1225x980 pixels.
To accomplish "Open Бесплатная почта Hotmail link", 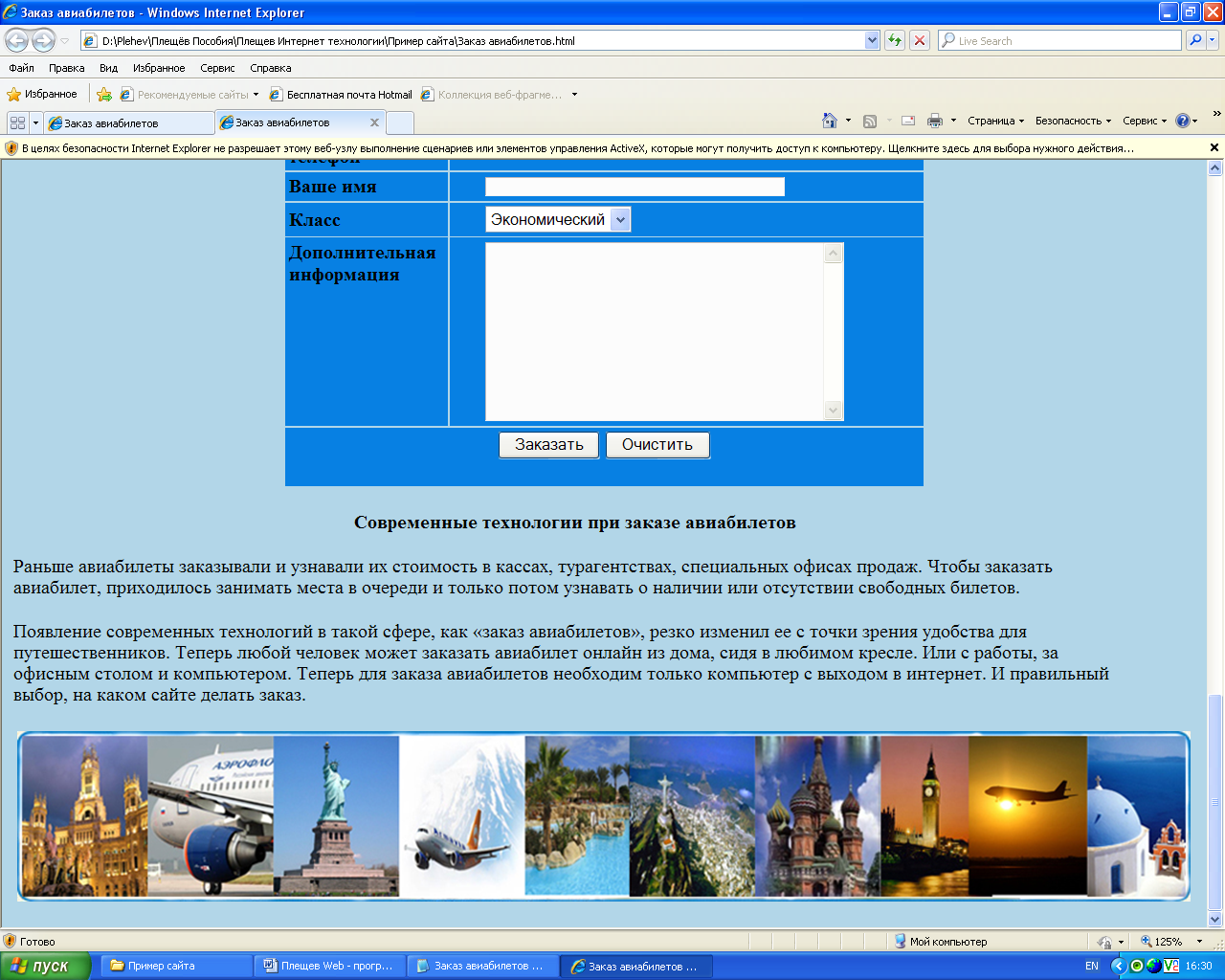I will (342, 94).
